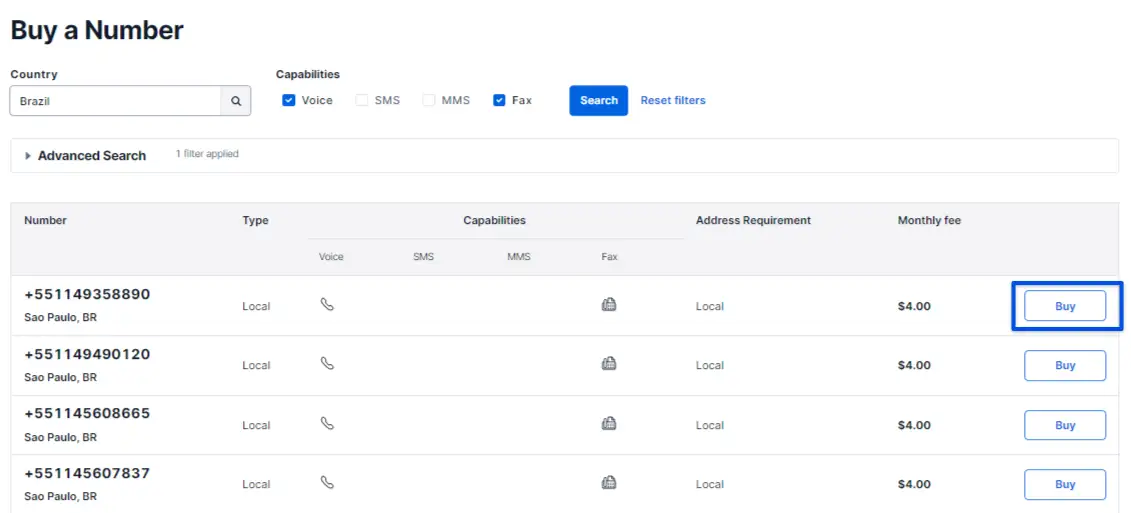The width and height of the screenshot is (1131, 513).
Task: Buy the number +551149358890
Action: pos(1065,306)
